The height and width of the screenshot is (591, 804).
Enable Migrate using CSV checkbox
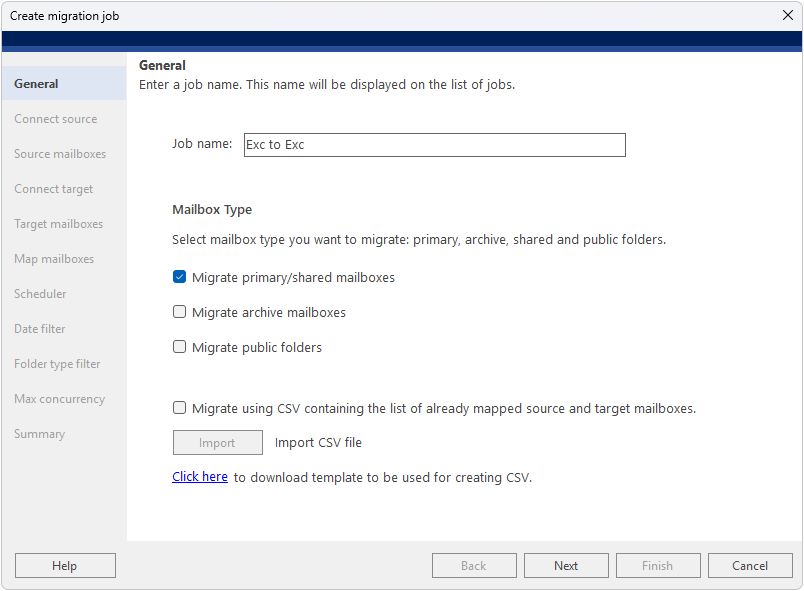tap(179, 408)
